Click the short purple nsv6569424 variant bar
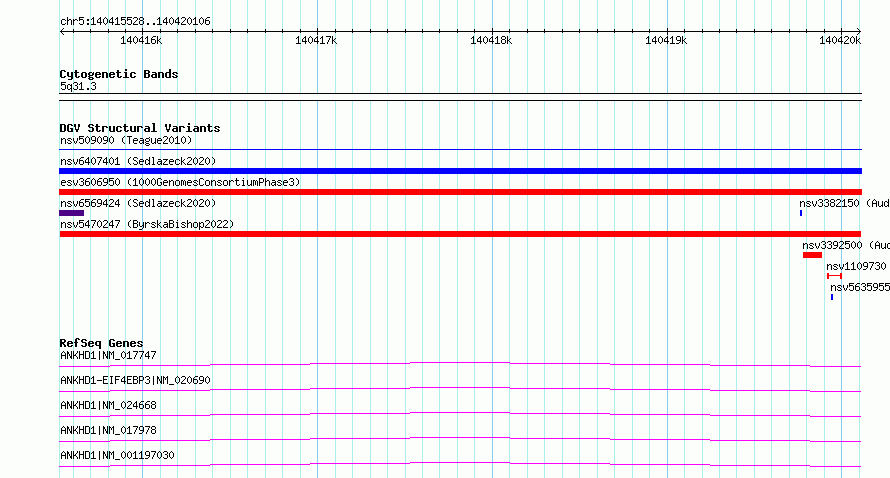This screenshot has height=478, width=890. (x=72, y=213)
